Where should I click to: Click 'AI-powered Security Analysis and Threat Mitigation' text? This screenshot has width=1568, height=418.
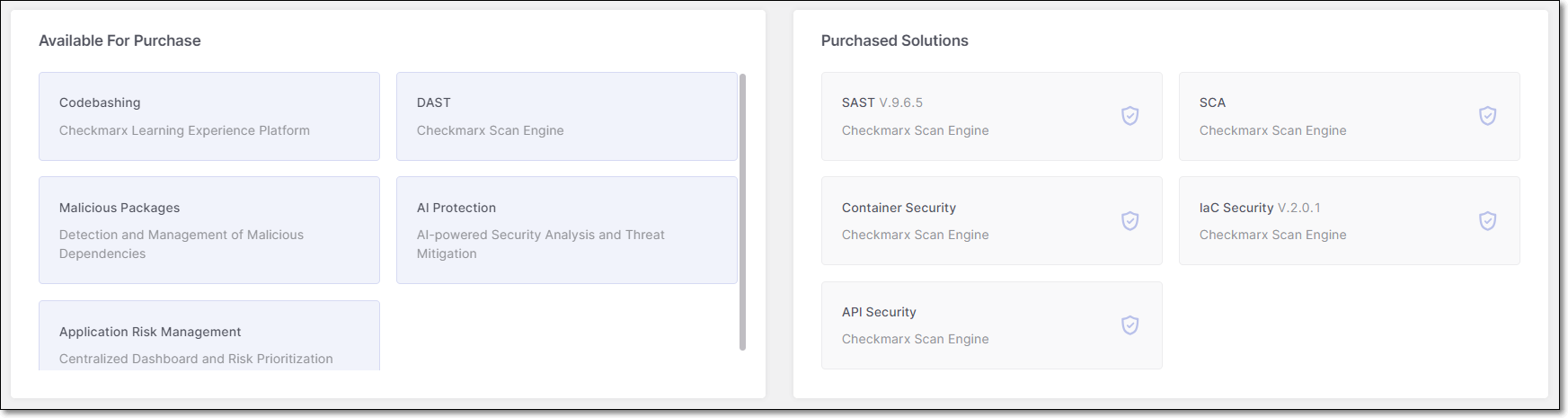(541, 245)
